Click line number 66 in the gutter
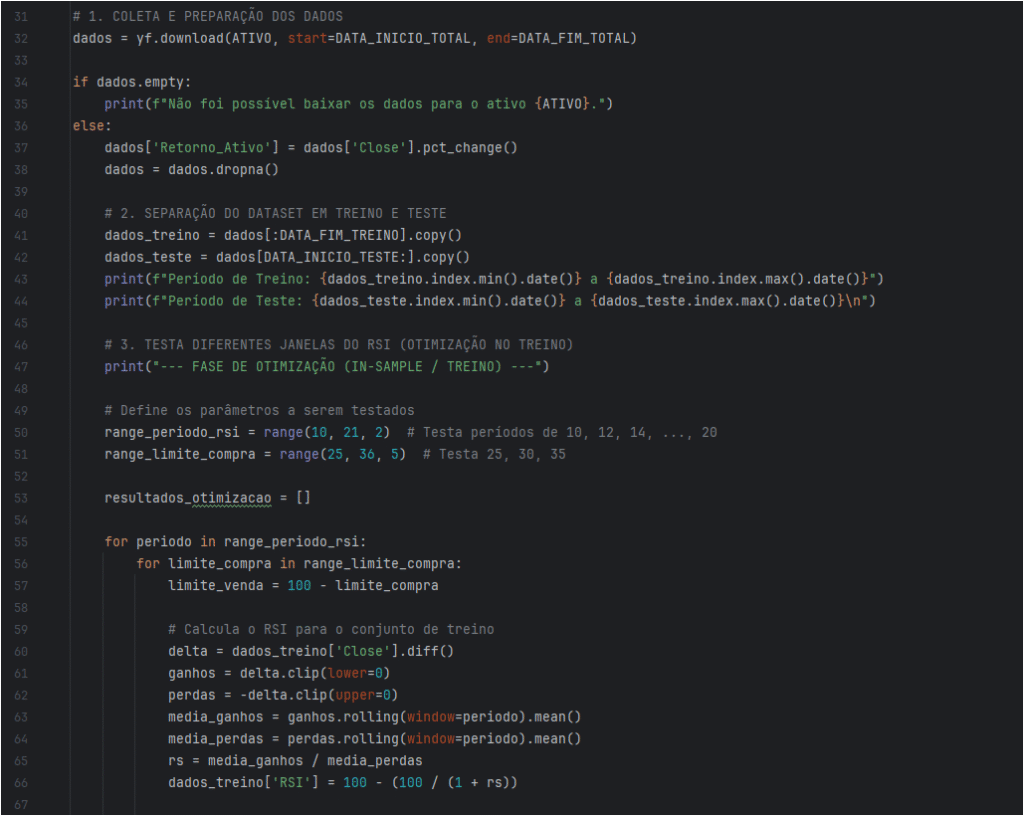This screenshot has width=1024, height=816. (21, 782)
